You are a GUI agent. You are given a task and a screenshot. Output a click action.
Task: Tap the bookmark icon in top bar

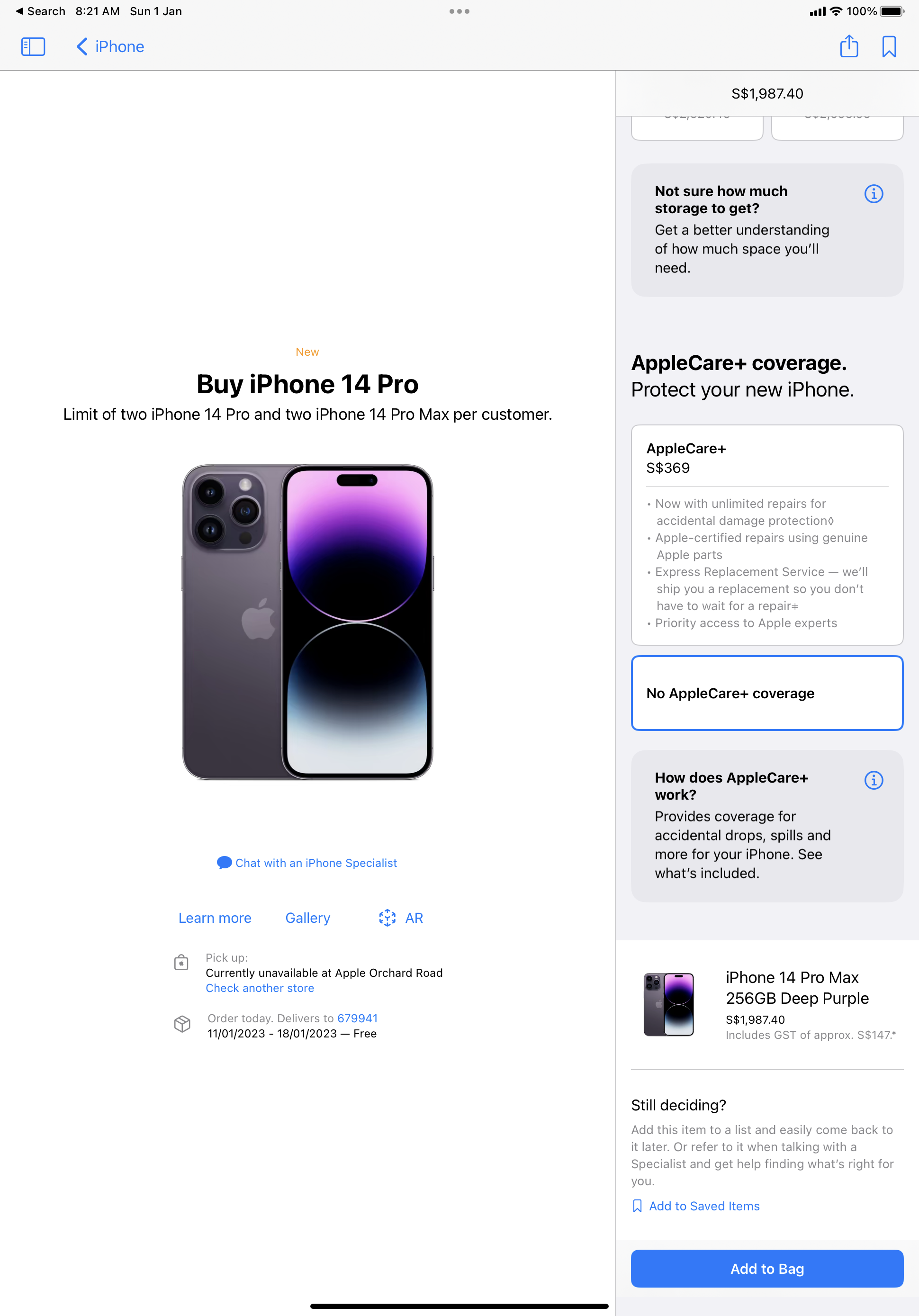coord(889,46)
